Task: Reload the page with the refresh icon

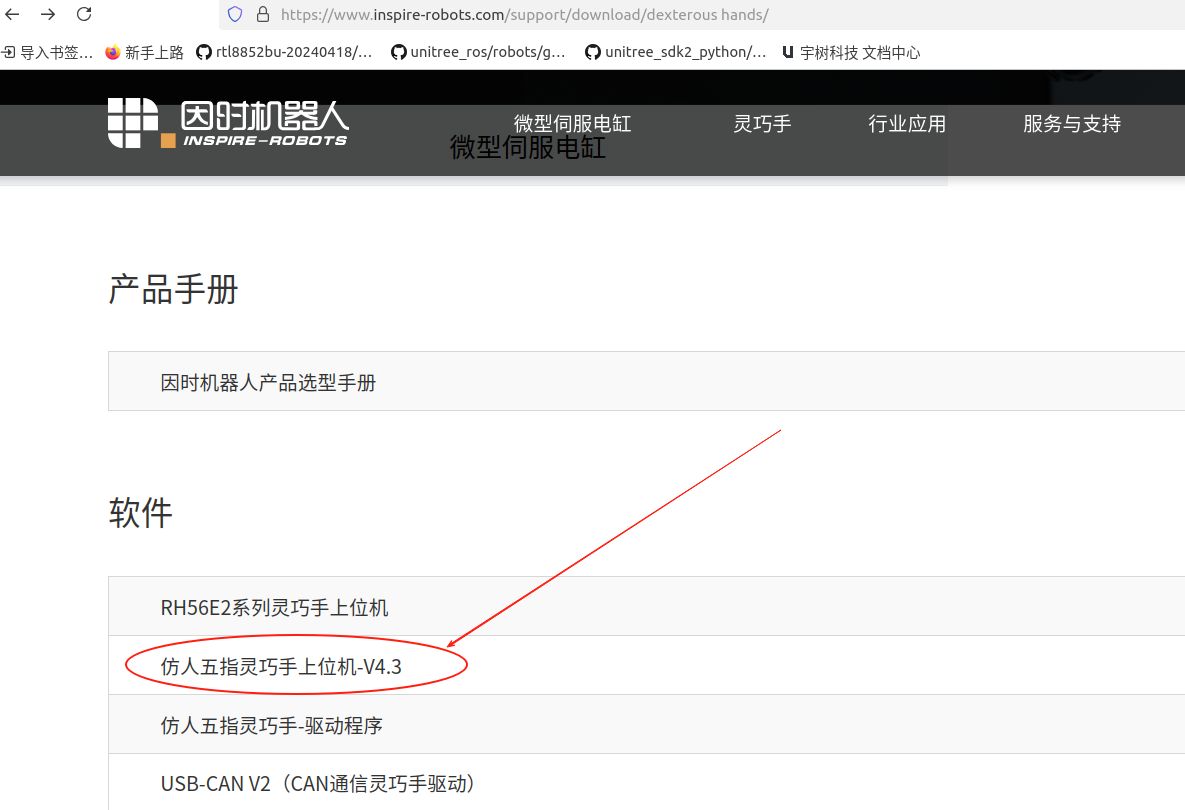Action: [84, 14]
